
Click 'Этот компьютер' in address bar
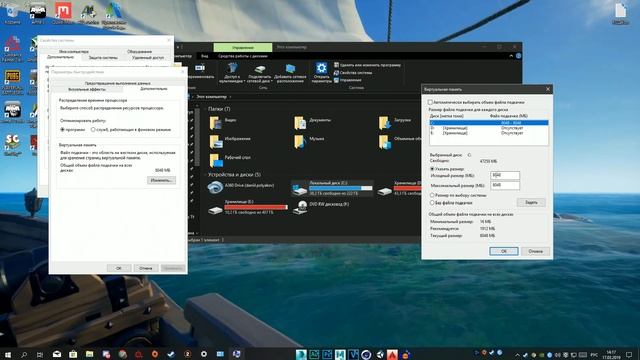point(211,97)
